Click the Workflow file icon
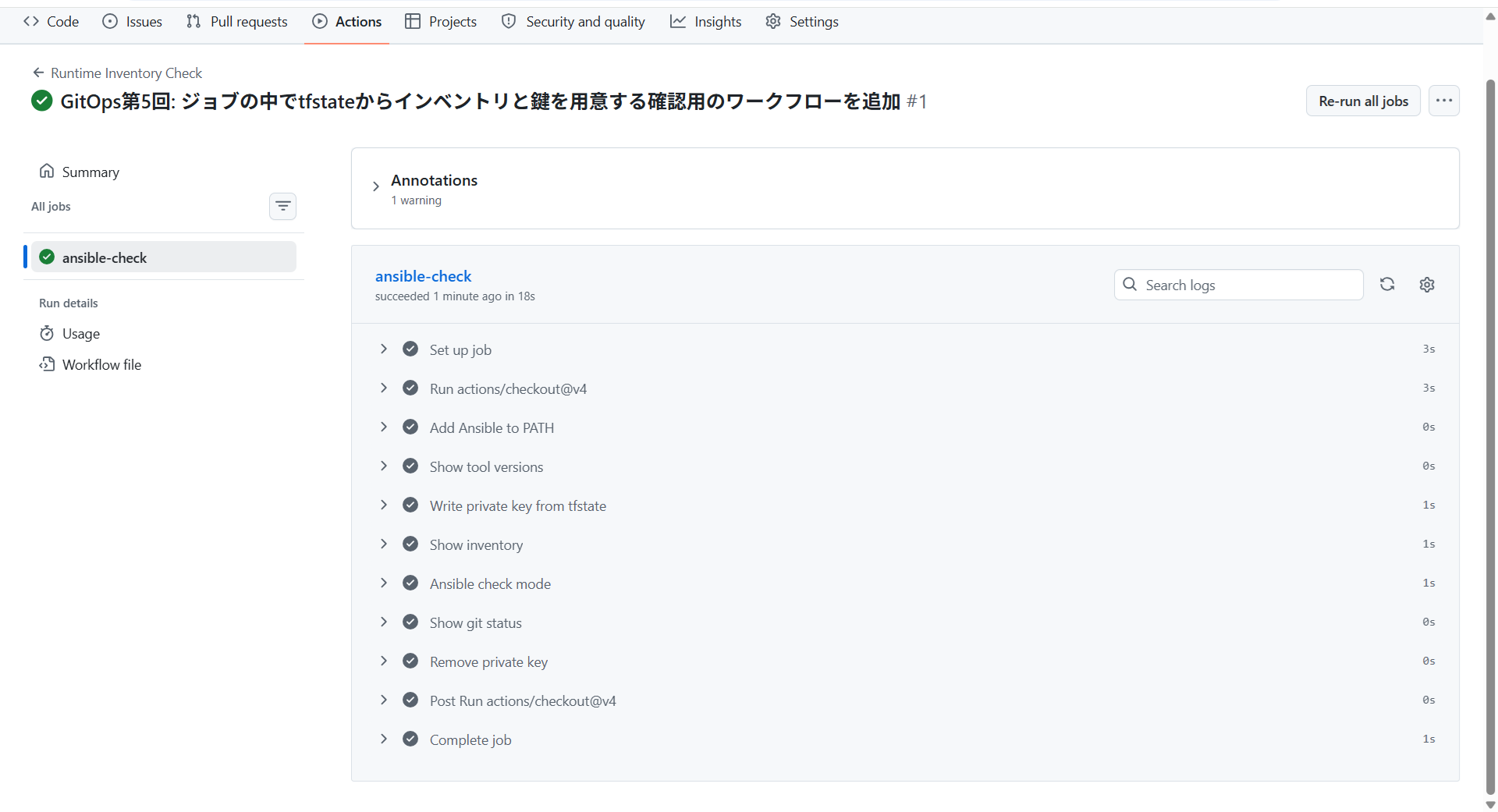This screenshot has height=812, width=1498. pyautogui.click(x=47, y=364)
